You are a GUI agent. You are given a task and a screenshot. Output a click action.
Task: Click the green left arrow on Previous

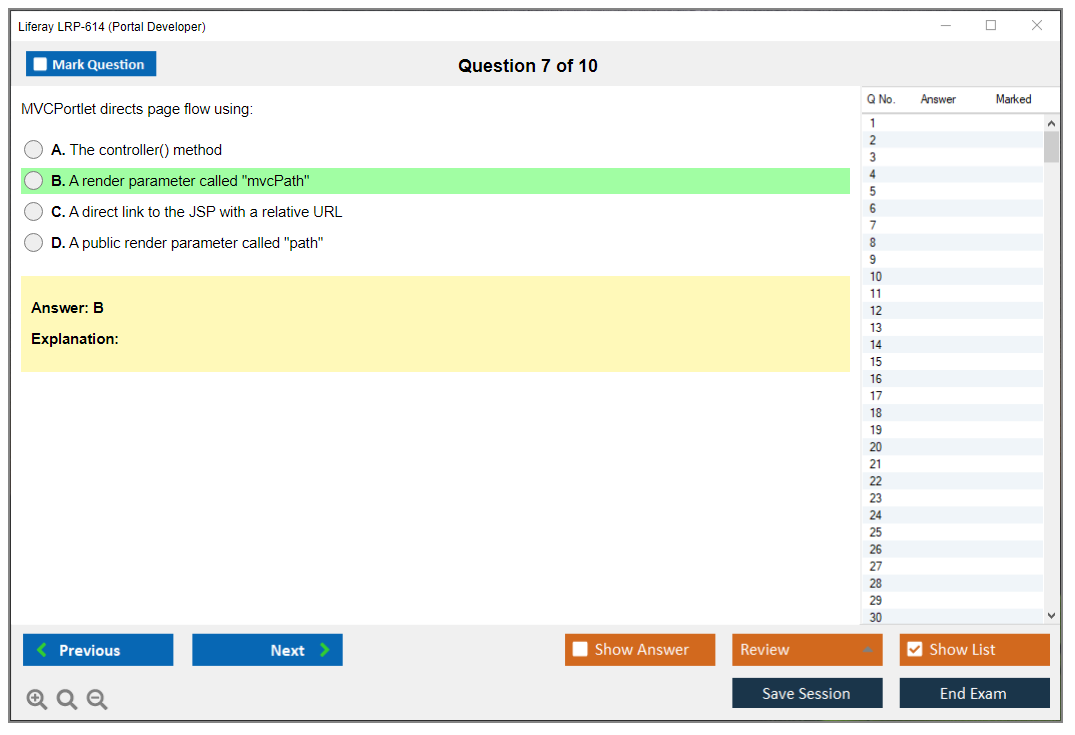[42, 650]
